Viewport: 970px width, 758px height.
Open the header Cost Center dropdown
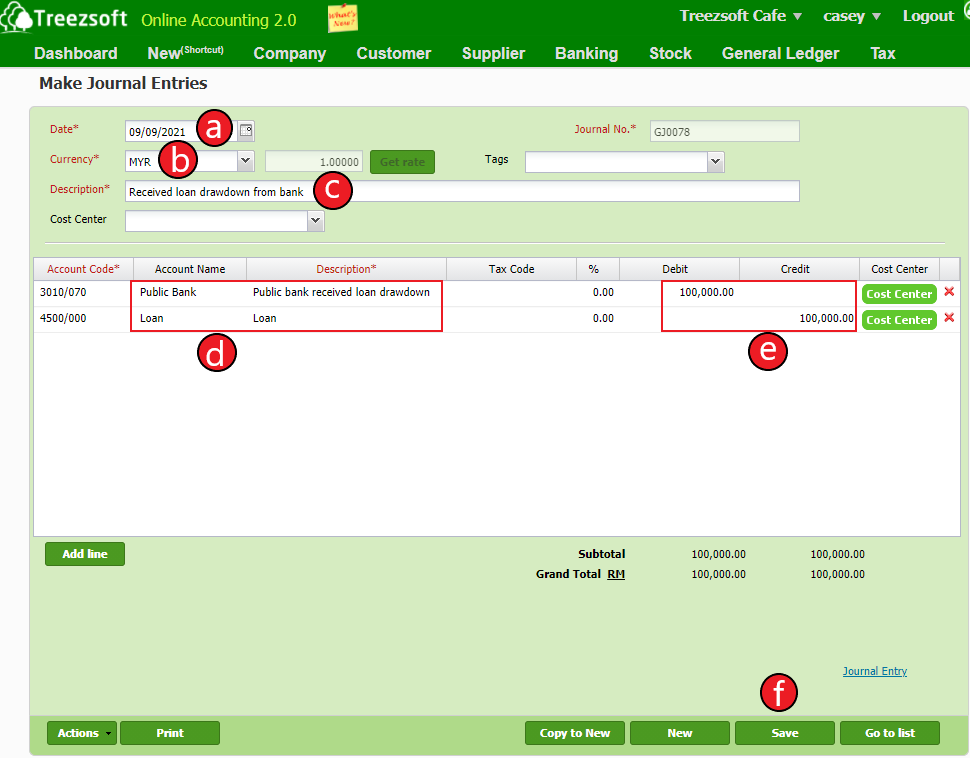tap(315, 221)
